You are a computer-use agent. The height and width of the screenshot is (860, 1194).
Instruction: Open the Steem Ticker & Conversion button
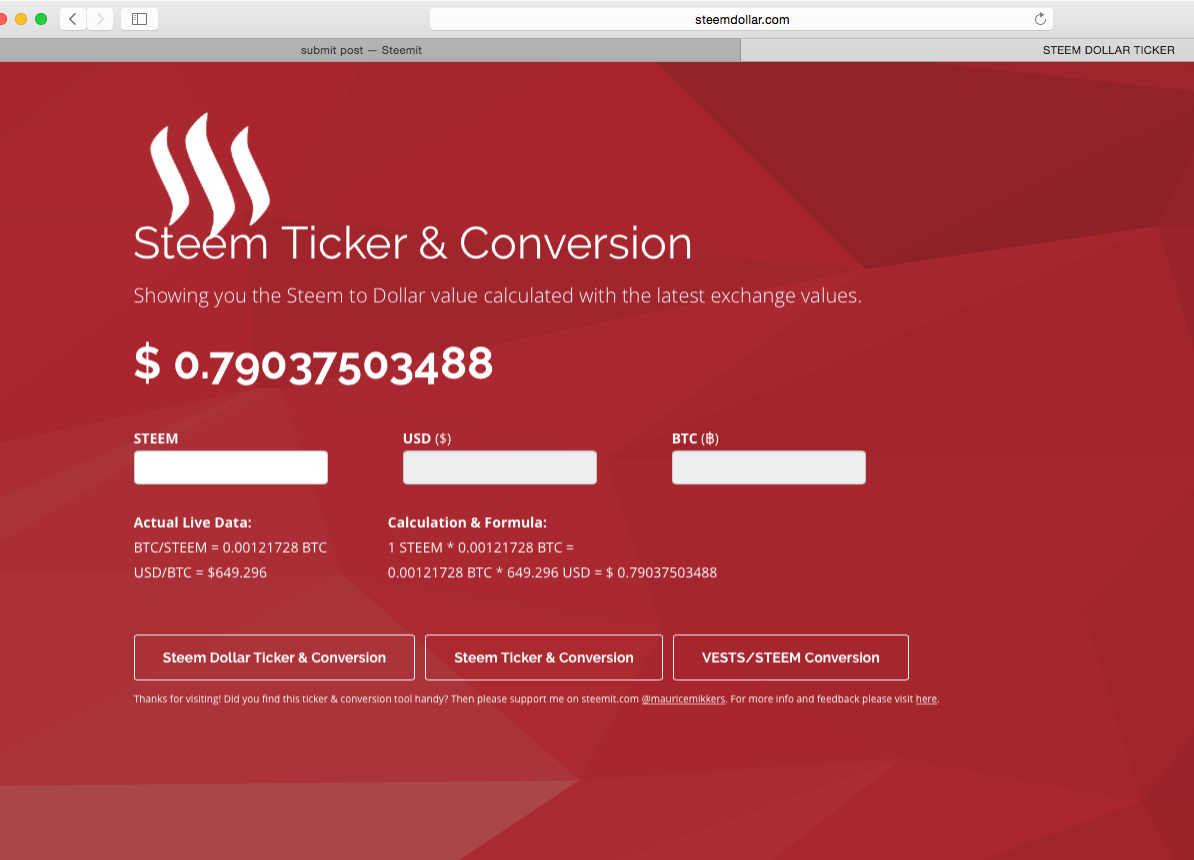click(544, 657)
